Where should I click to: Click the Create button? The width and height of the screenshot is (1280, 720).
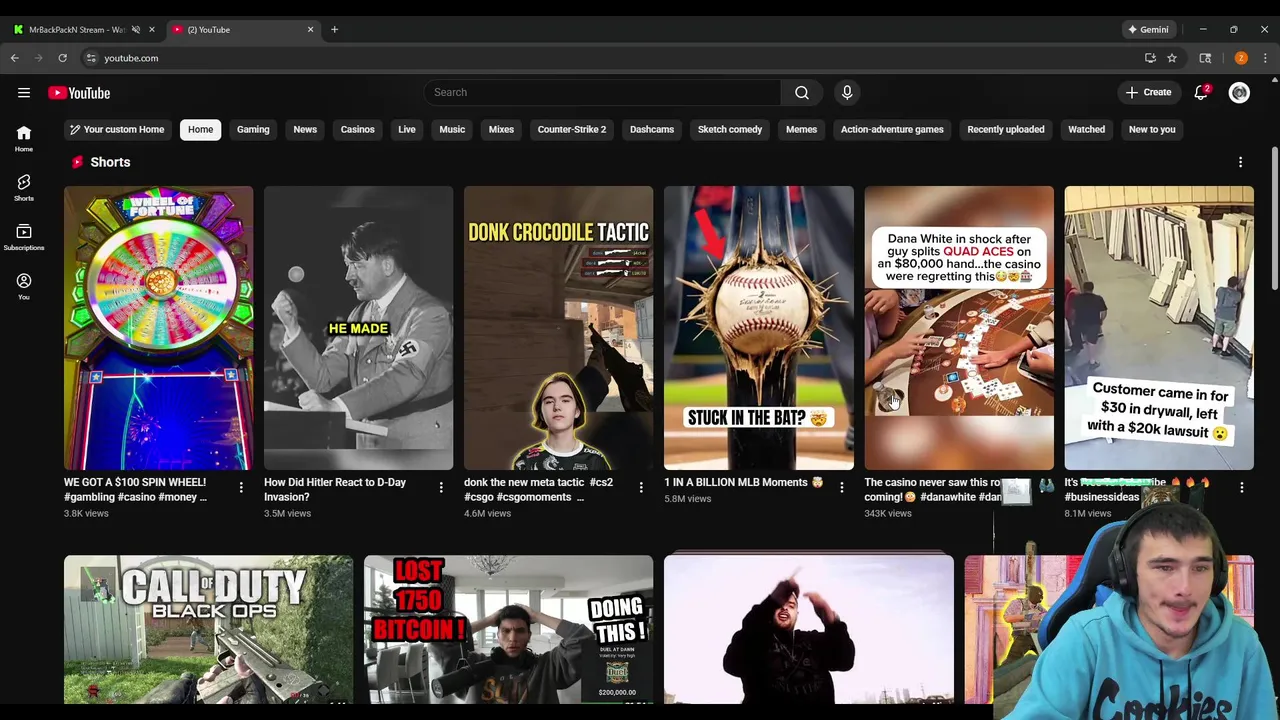pyautogui.click(x=1148, y=92)
